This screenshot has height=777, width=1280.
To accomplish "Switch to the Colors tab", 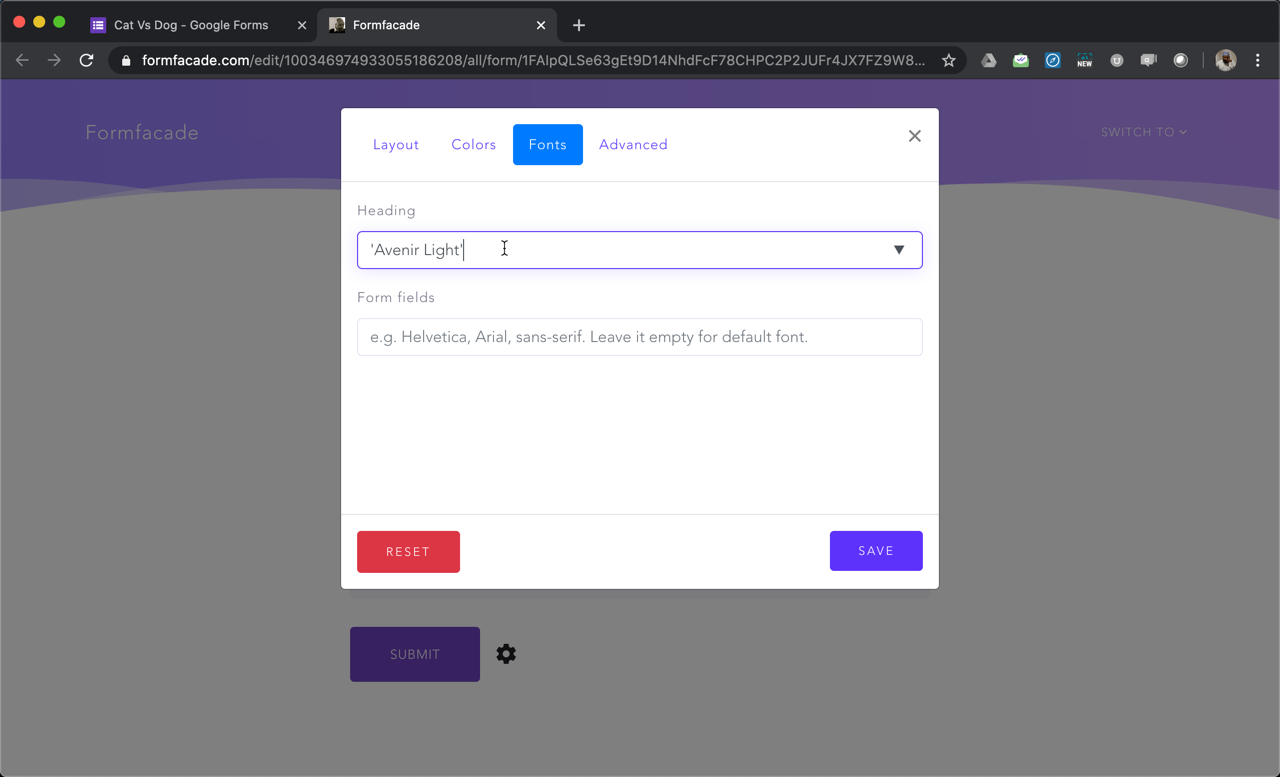I will [473, 144].
